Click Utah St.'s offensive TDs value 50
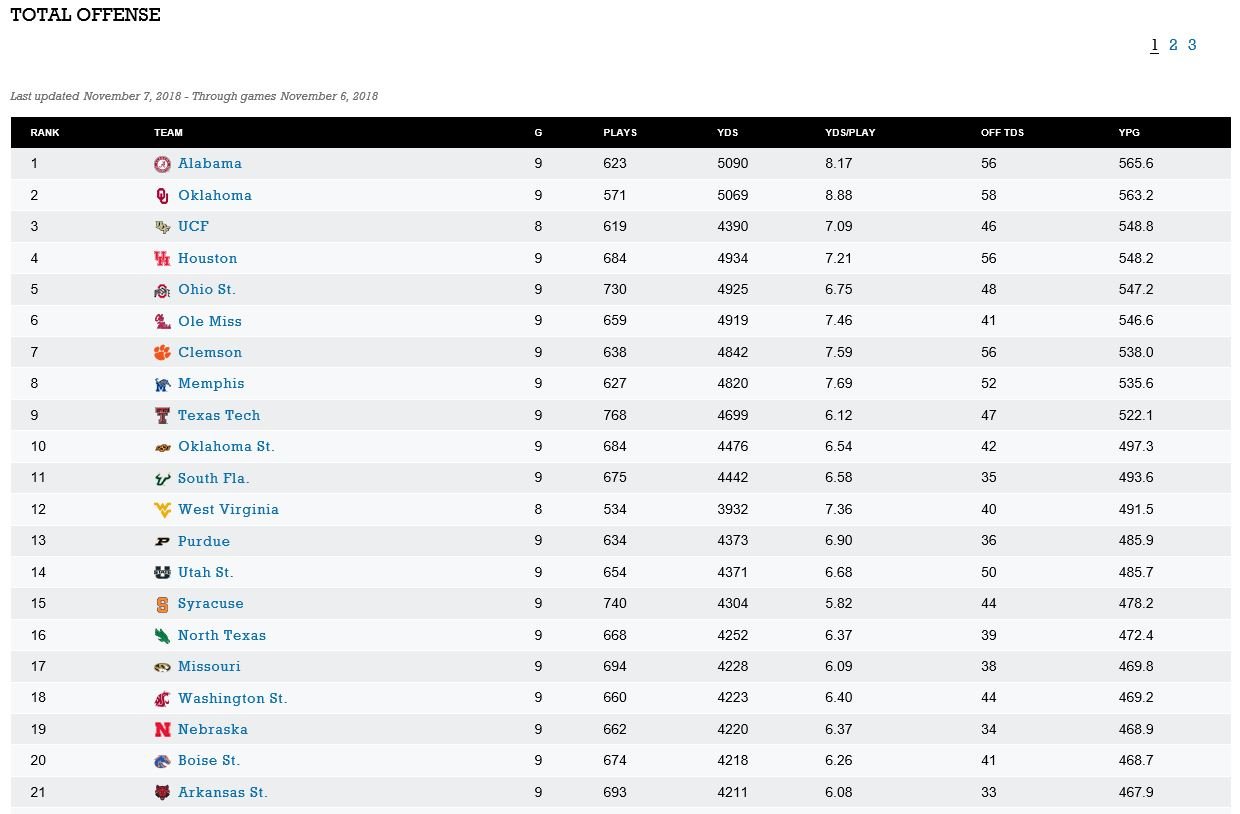 [989, 573]
